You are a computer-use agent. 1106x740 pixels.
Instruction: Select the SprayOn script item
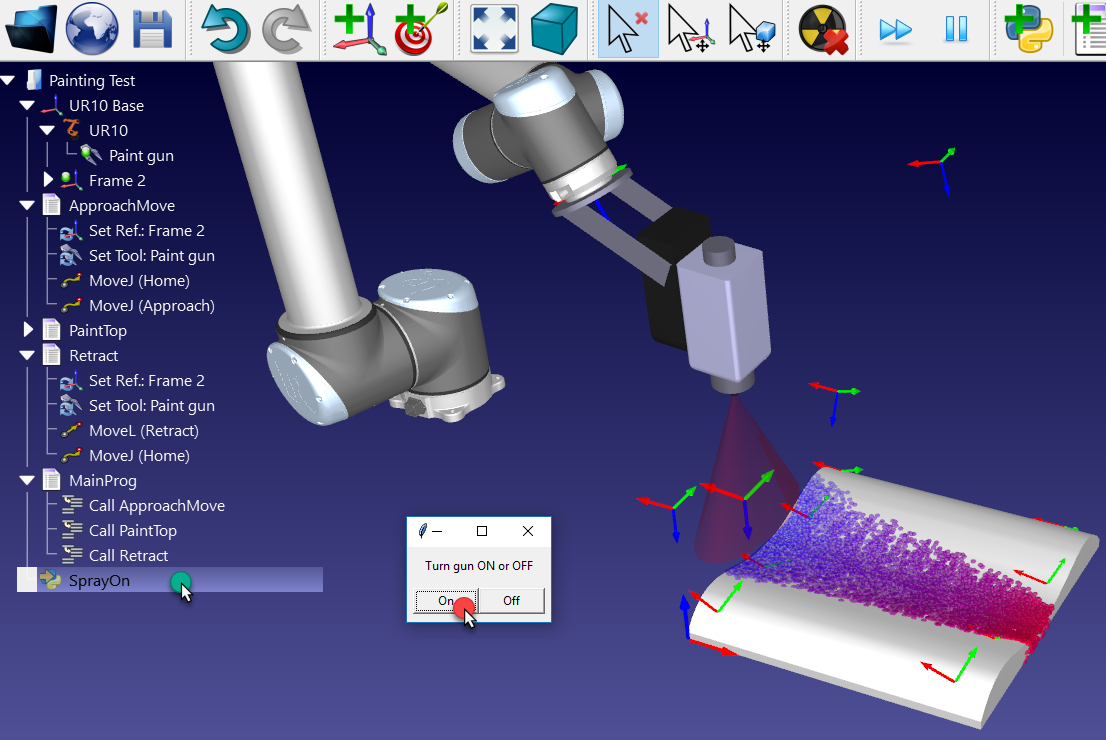pyautogui.click(x=99, y=581)
